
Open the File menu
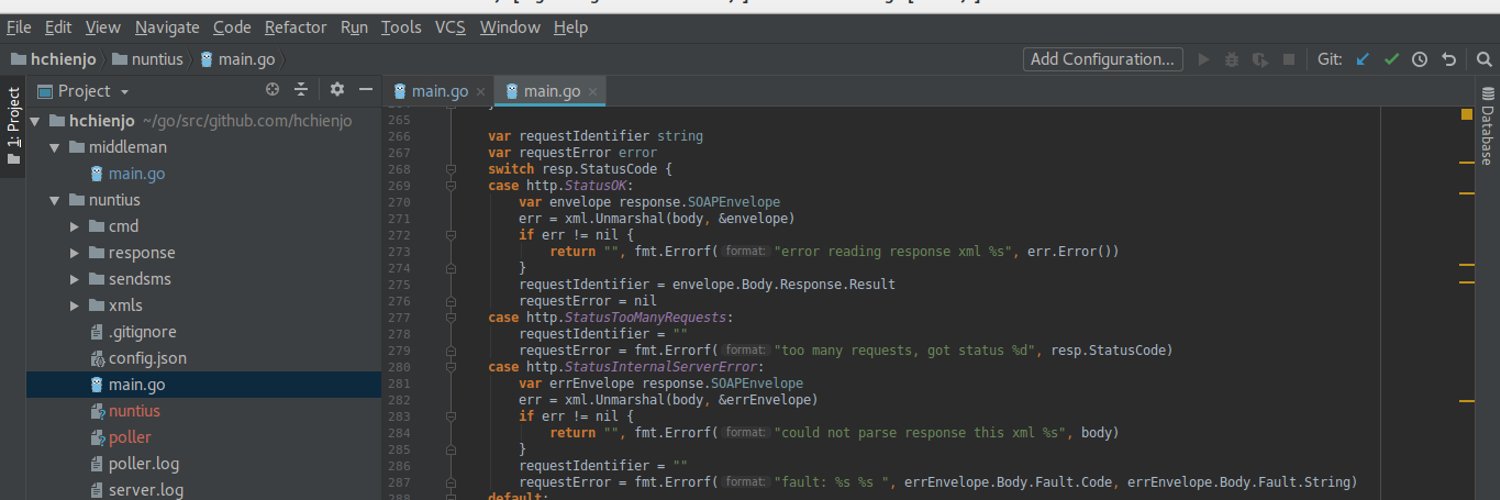coord(18,27)
